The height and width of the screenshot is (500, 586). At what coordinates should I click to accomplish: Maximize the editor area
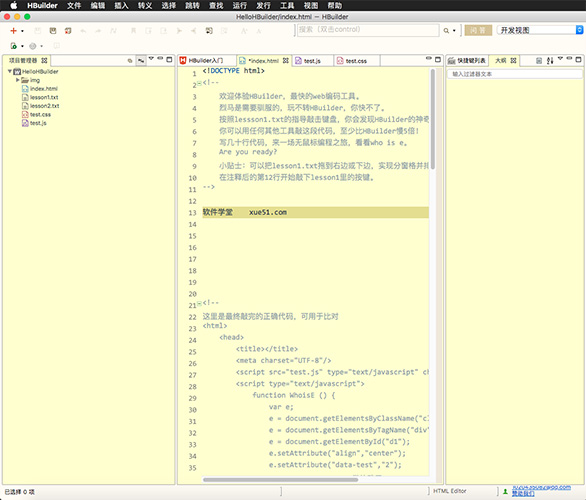coord(438,59)
